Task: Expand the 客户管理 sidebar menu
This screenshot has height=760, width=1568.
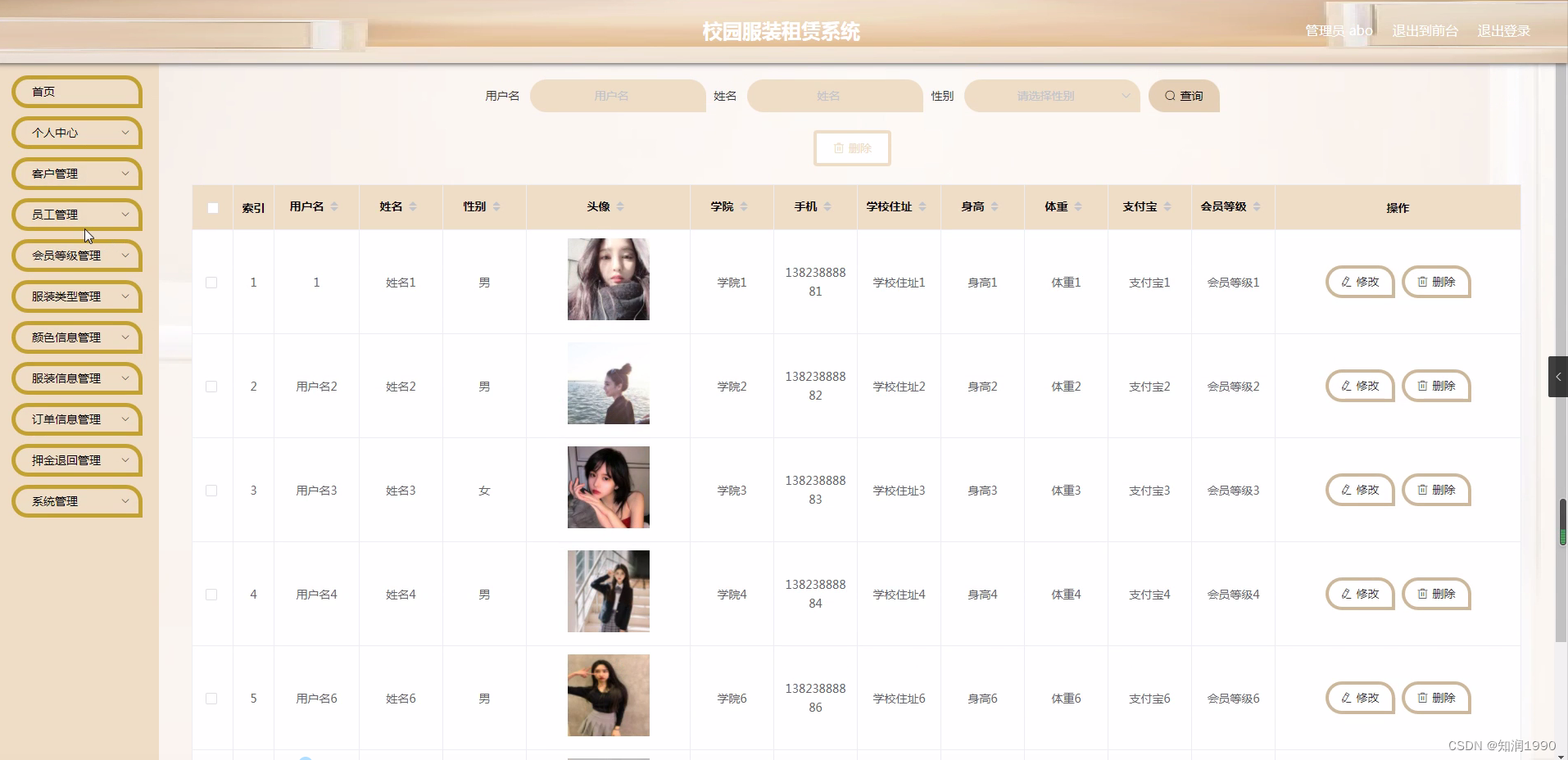Action: [76, 174]
